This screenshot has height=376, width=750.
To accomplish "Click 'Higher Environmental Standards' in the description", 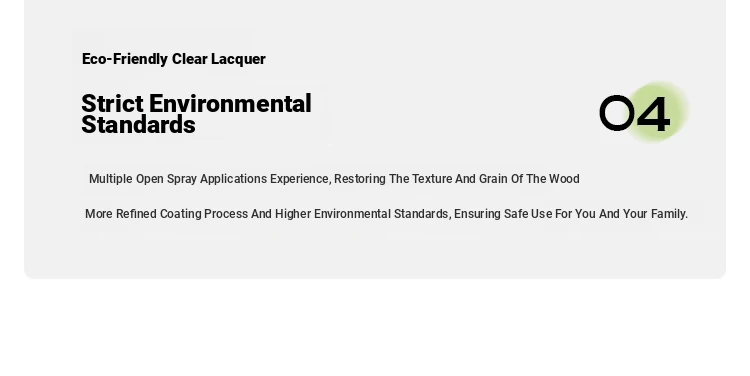I will point(362,214).
